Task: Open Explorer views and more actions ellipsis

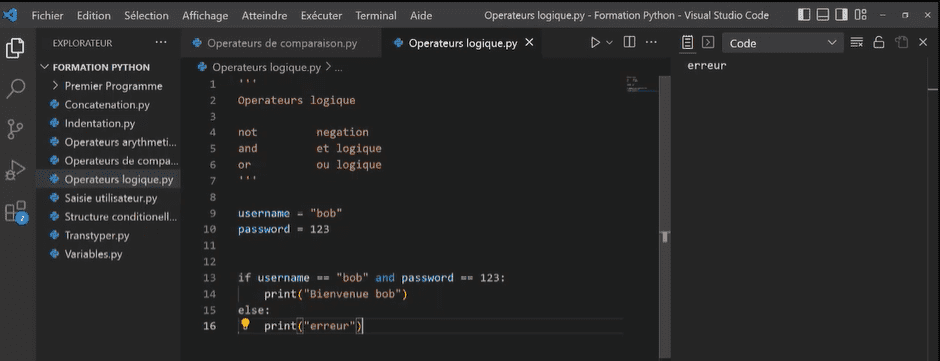Action: pyautogui.click(x=161, y=43)
